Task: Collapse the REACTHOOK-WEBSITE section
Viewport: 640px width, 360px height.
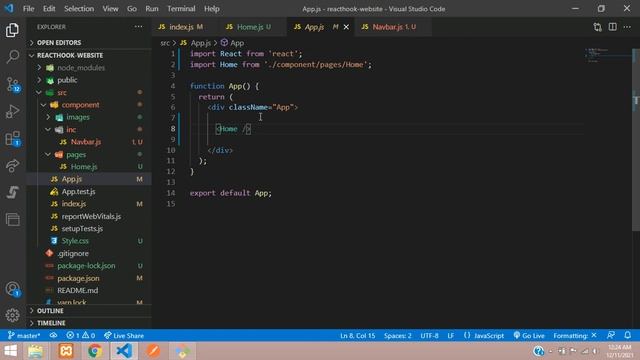Action: tap(89, 55)
